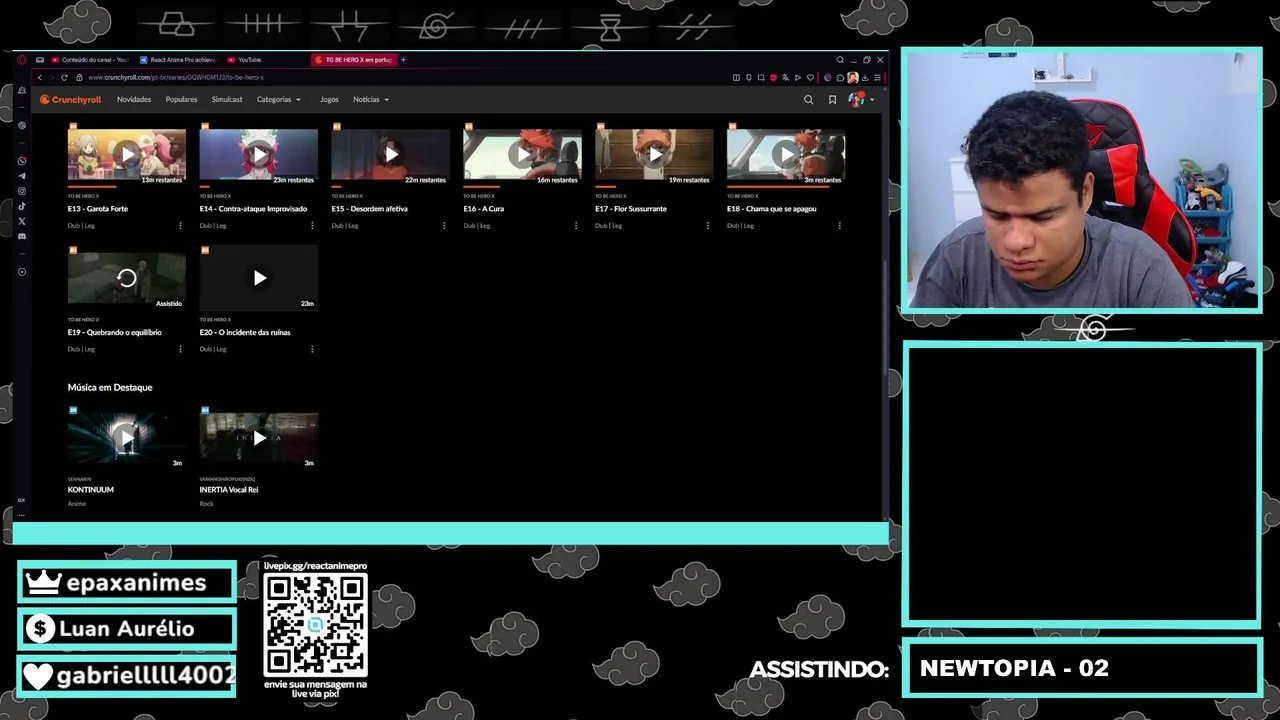The height and width of the screenshot is (720, 1280).
Task: Open the new tab plus button
Action: click(403, 60)
